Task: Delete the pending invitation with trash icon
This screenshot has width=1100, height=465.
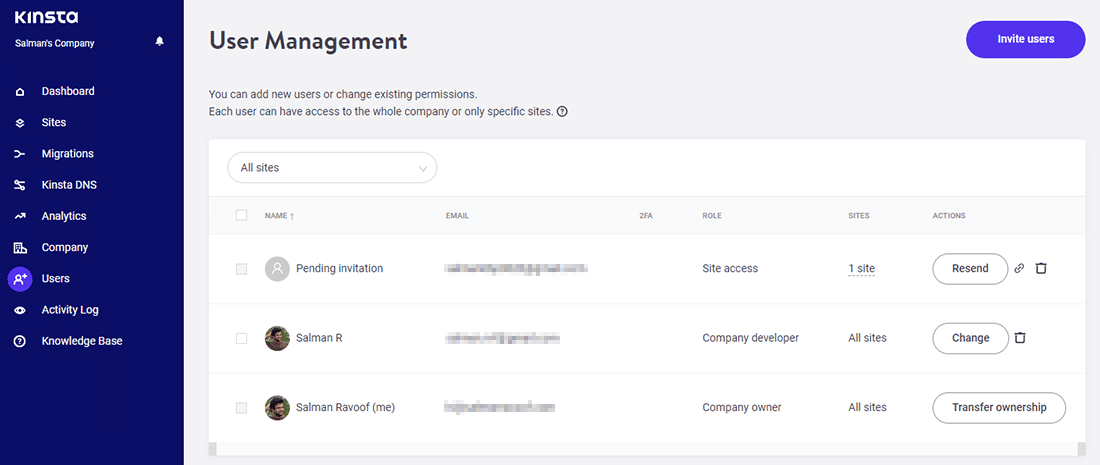Action: [1041, 268]
